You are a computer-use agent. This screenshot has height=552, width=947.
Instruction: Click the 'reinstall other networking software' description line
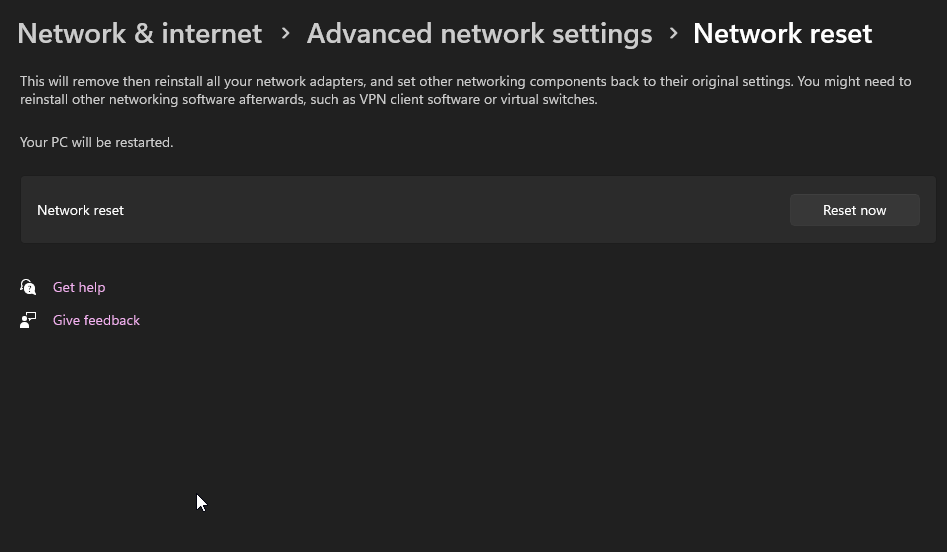(x=309, y=100)
